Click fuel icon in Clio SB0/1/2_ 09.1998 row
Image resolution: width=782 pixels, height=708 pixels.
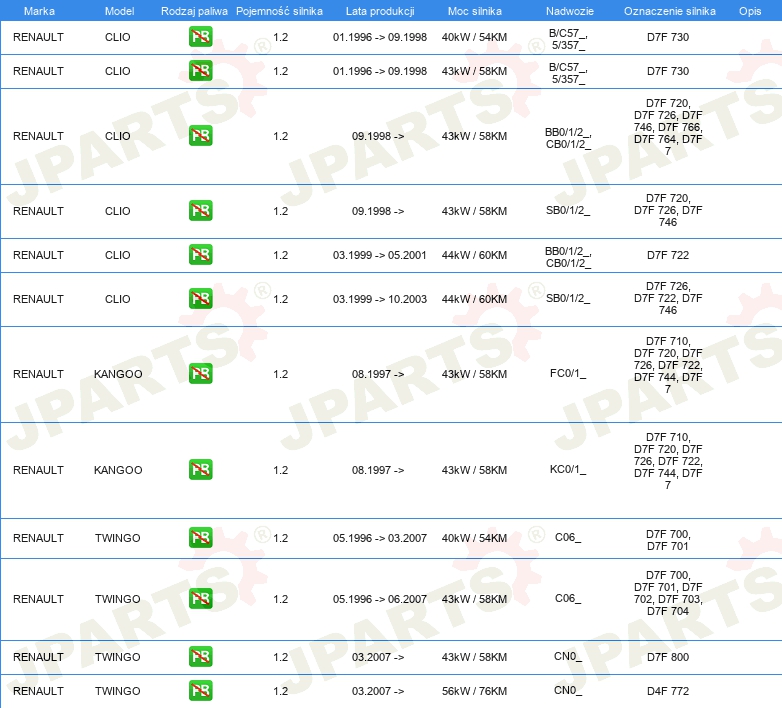pos(200,210)
